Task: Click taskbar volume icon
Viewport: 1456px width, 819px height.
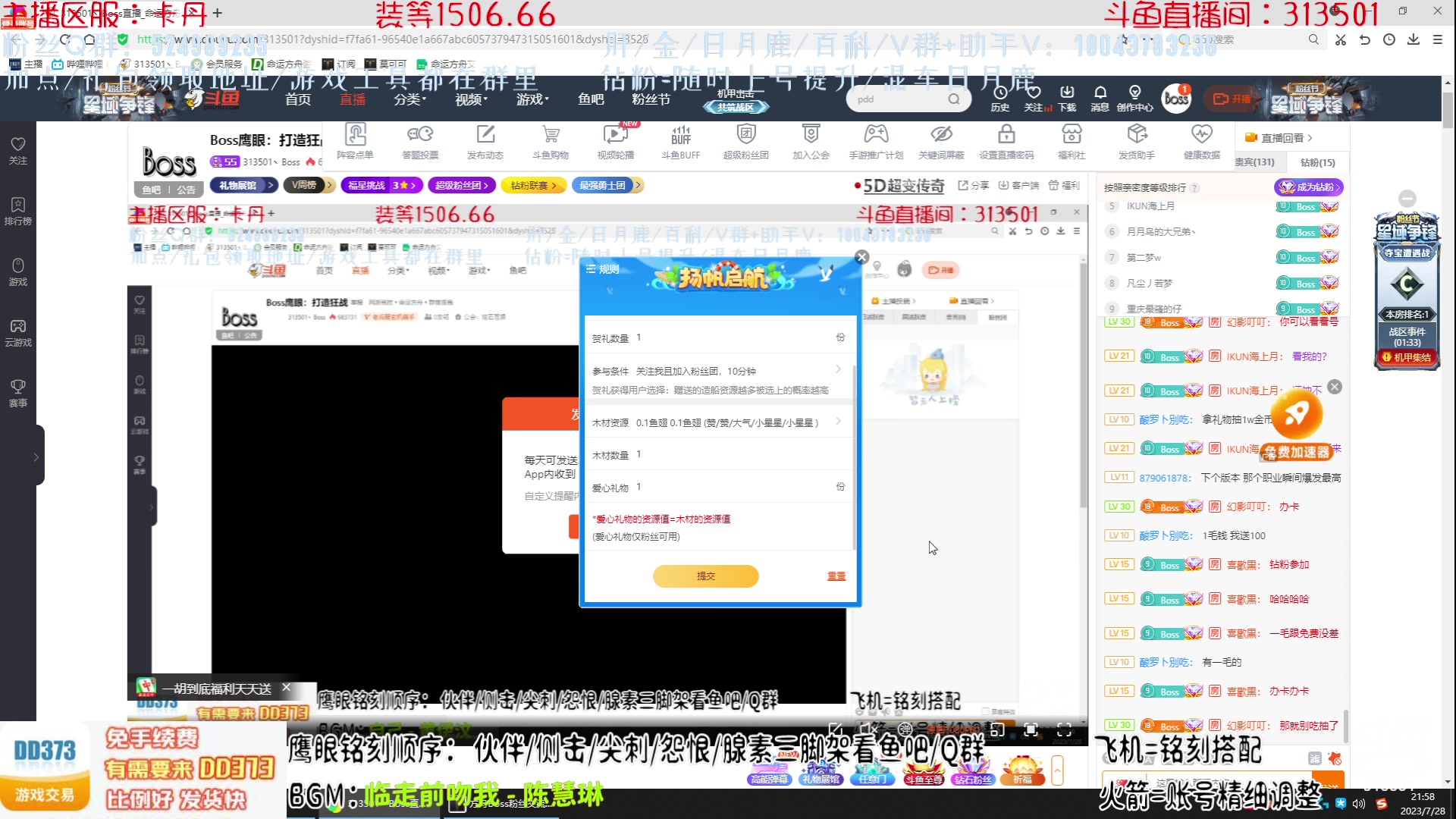Action: (1359, 804)
